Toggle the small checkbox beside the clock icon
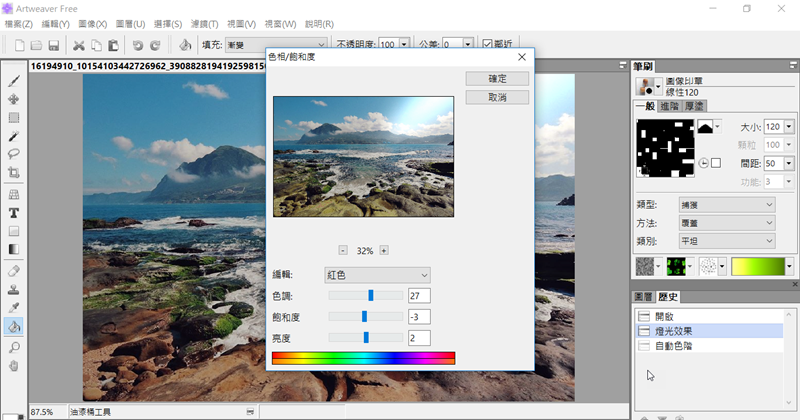The image size is (800, 420). pyautogui.click(x=716, y=163)
